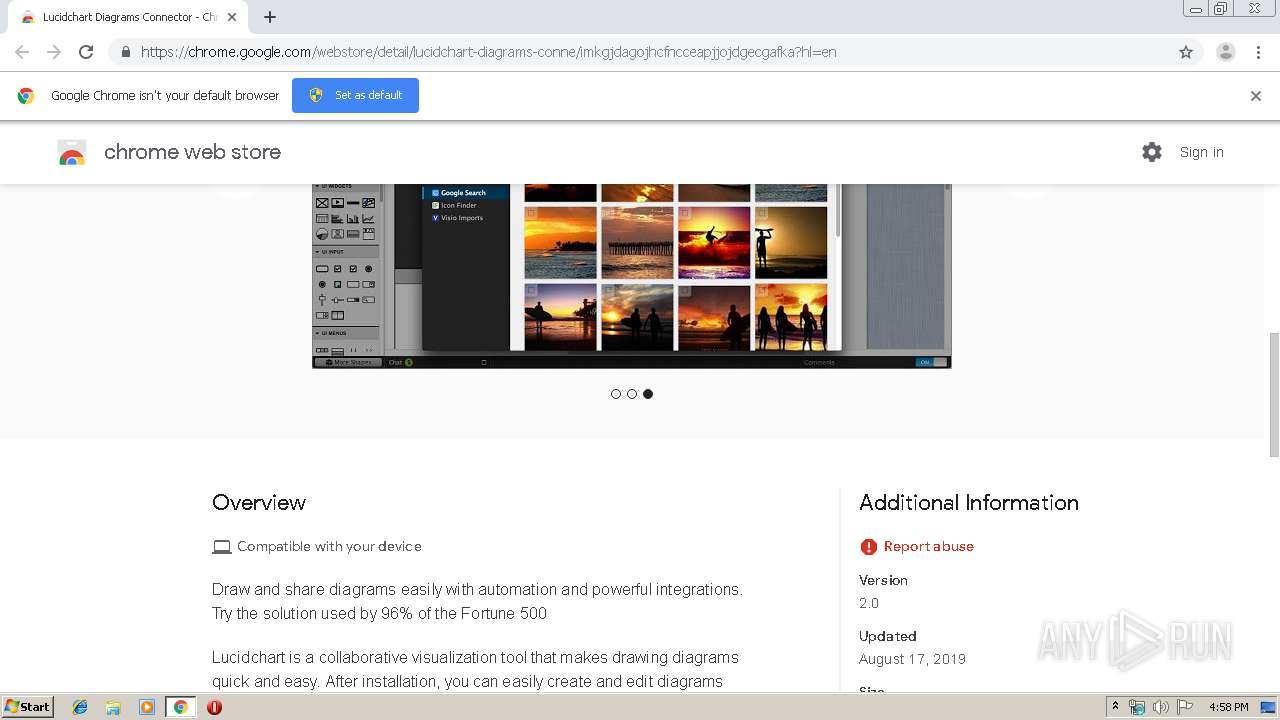1280x720 pixels.
Task: Go forward to the next page
Action: (54, 52)
